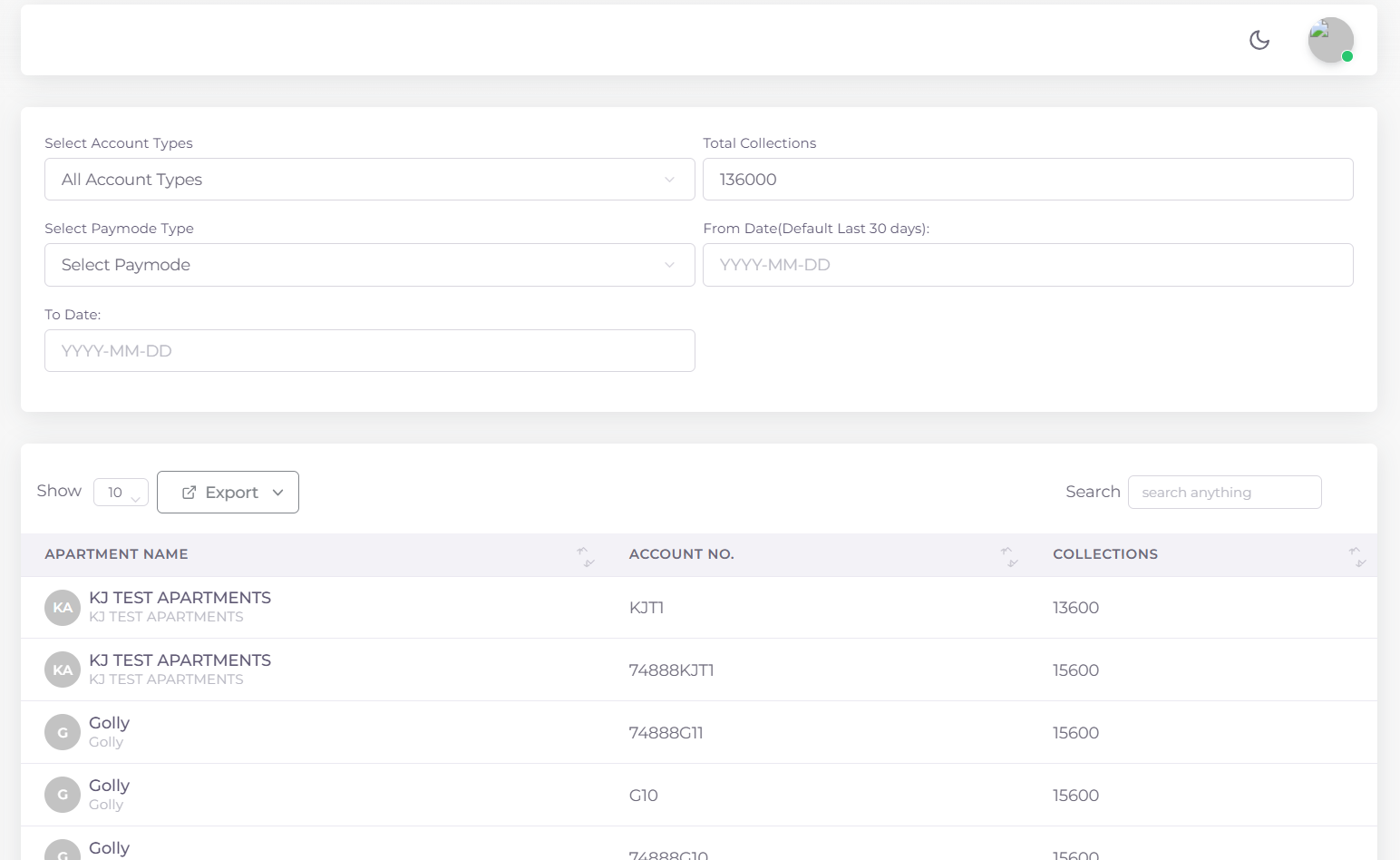Expand the All Account Types dropdown
This screenshot has height=860, width=1400.
[369, 180]
